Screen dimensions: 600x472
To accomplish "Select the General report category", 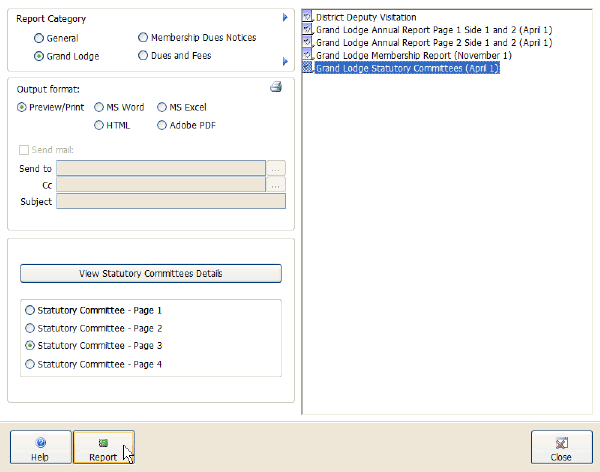I will [x=39, y=38].
